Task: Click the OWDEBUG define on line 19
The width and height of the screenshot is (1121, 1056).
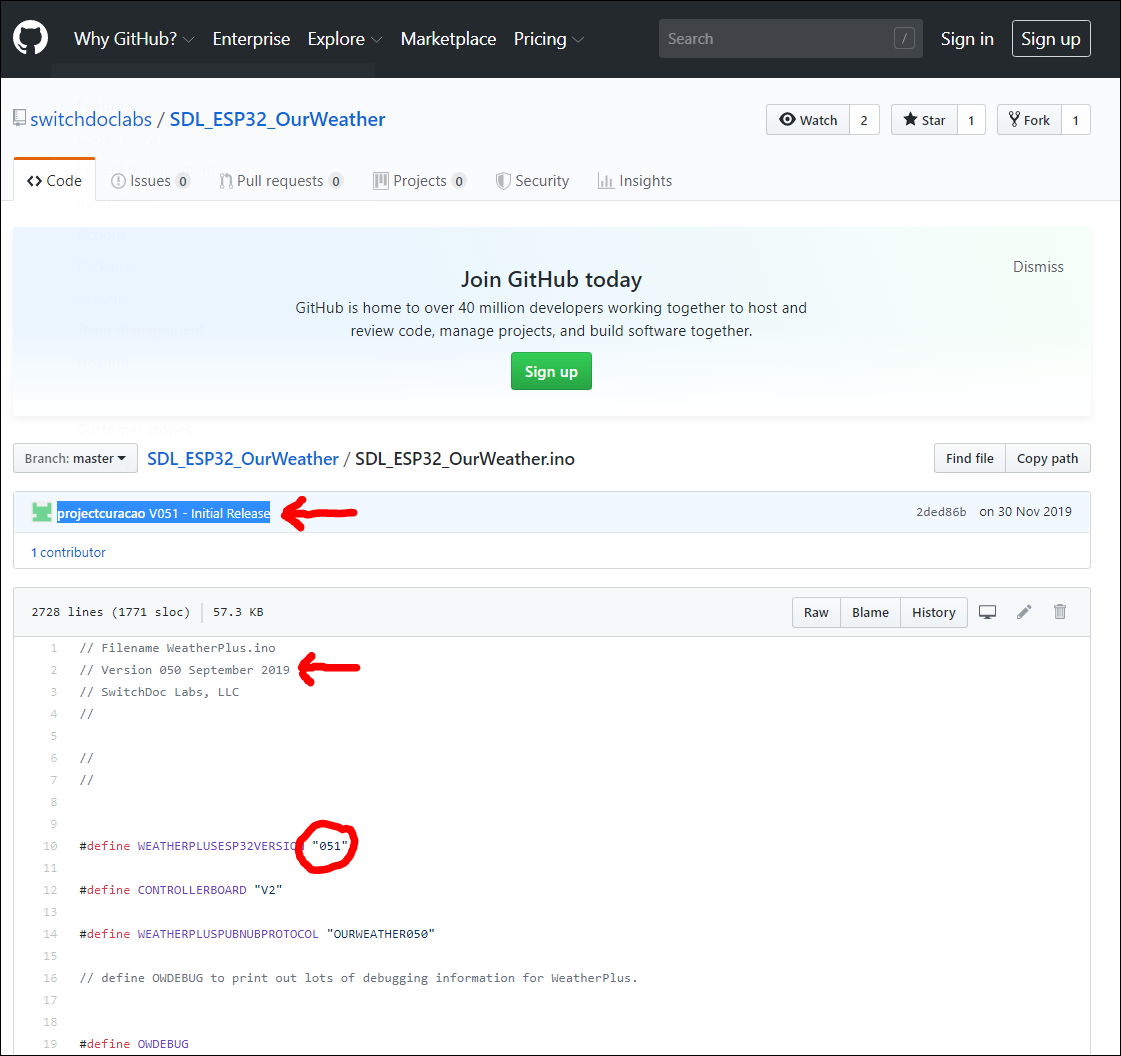Action: click(163, 1044)
